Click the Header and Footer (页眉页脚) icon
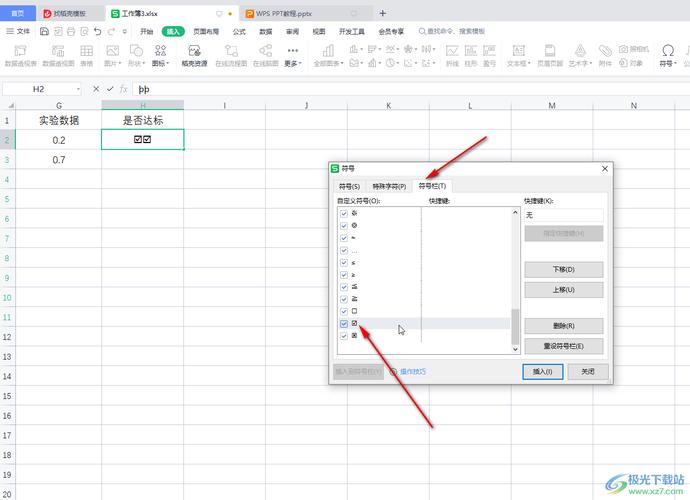The height and width of the screenshot is (500, 690). (x=550, y=55)
